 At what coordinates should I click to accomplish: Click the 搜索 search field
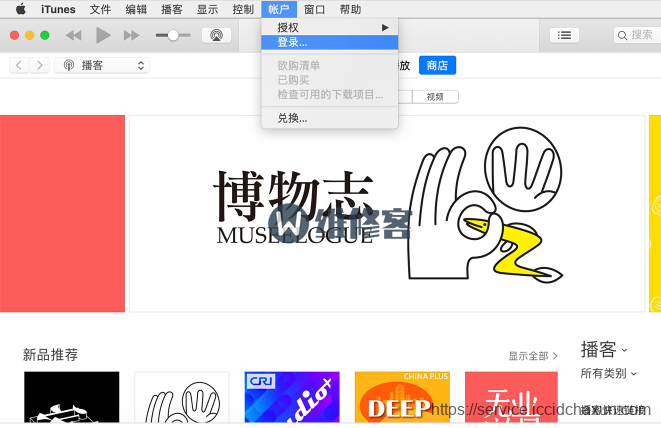click(x=637, y=35)
